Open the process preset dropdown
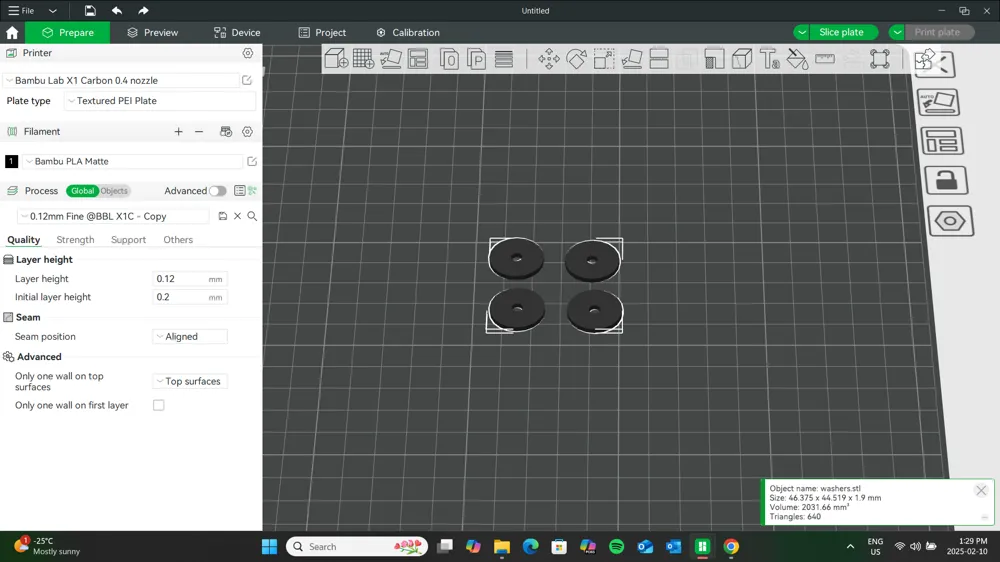Screen dimensions: 1000x562 coord(113,216)
